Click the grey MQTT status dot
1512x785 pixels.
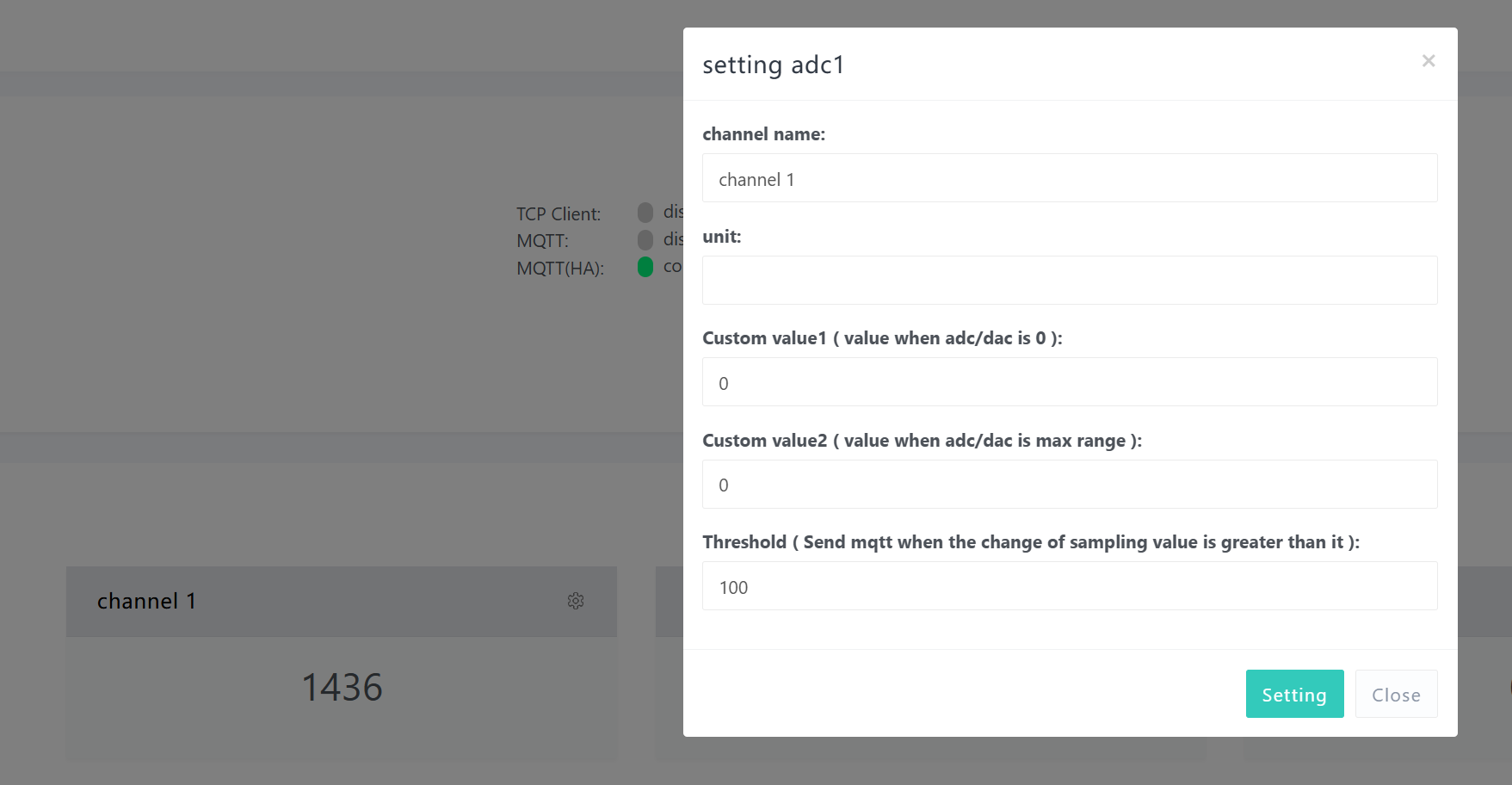(x=645, y=239)
